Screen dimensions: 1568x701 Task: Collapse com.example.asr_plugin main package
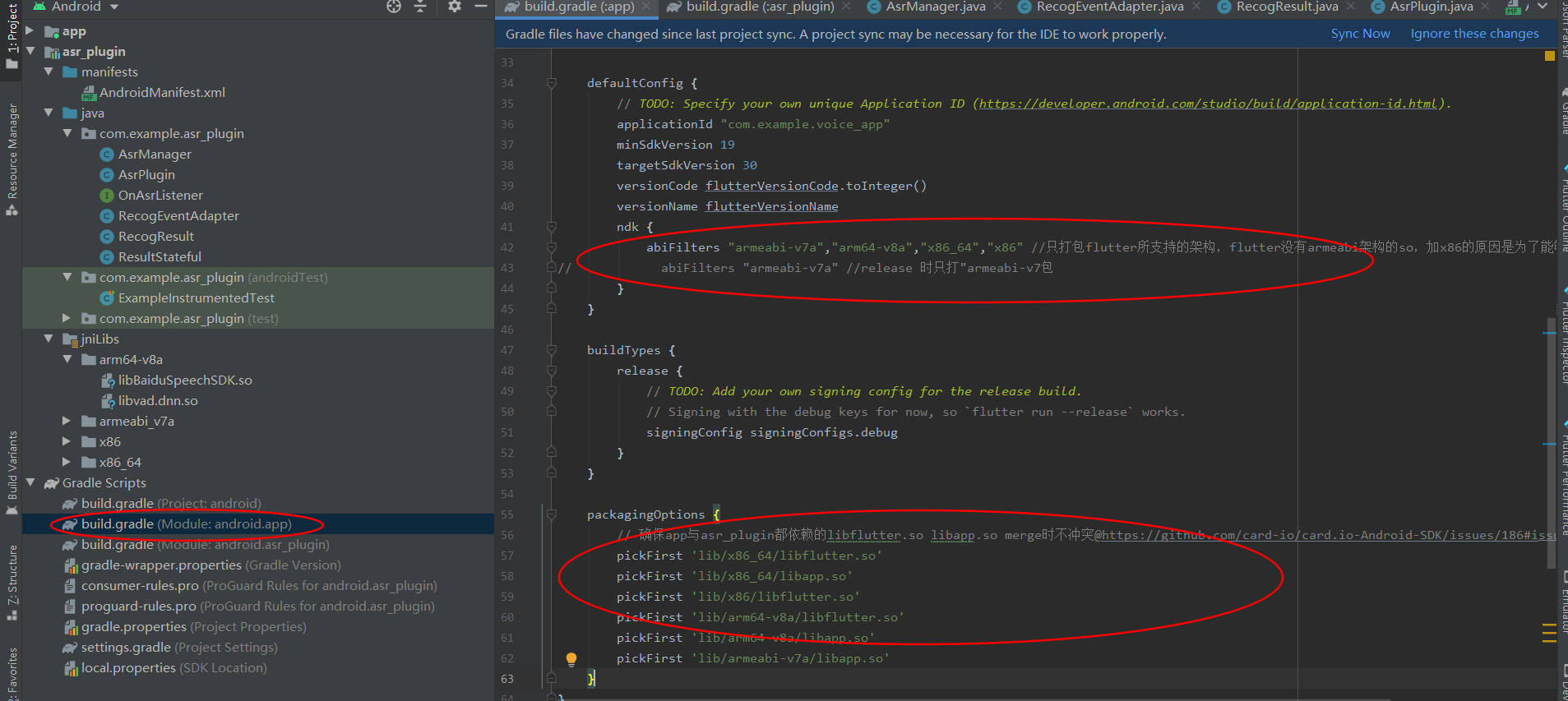67,133
